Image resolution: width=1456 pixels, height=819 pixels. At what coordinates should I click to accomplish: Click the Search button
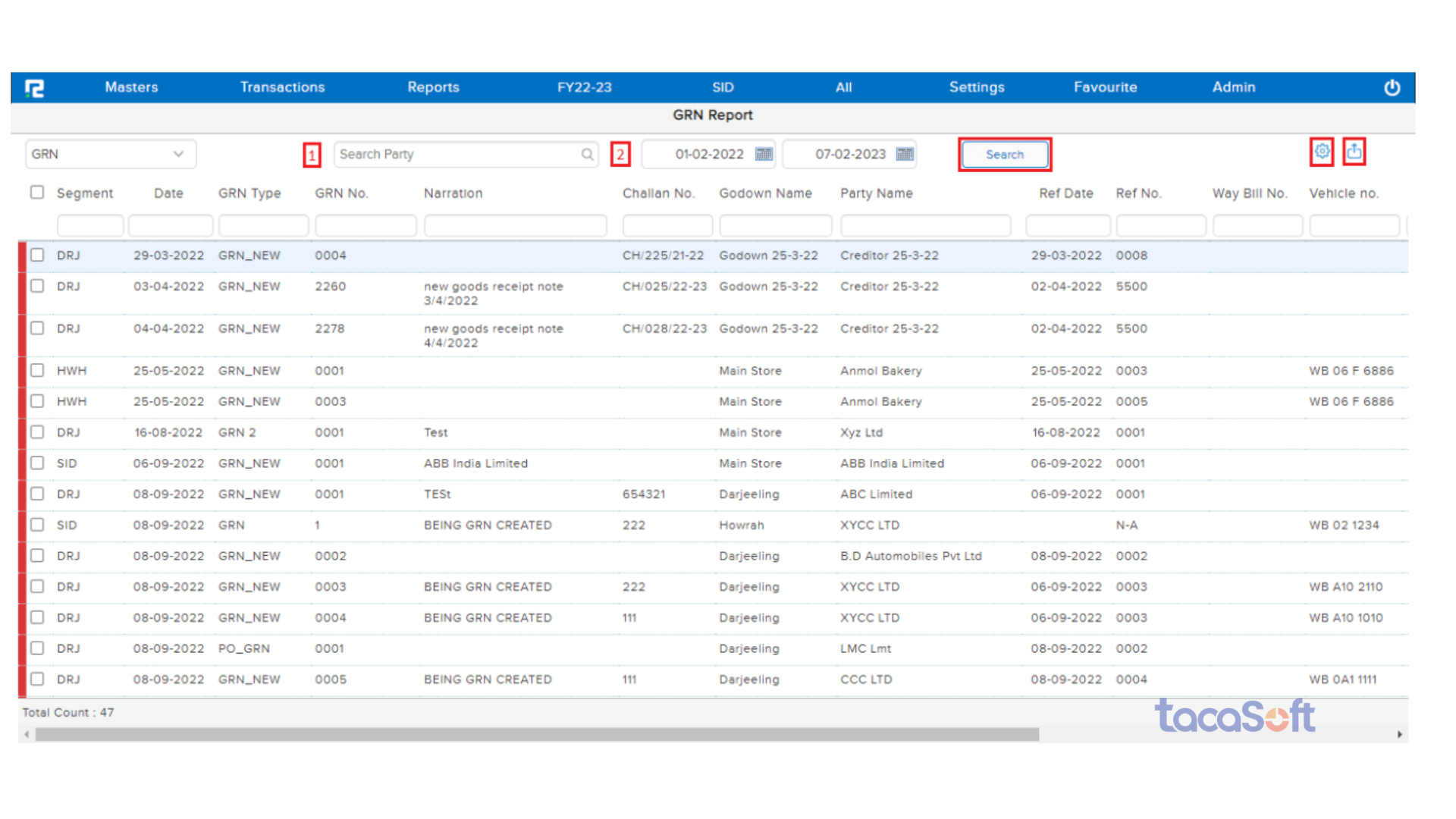click(x=1005, y=155)
